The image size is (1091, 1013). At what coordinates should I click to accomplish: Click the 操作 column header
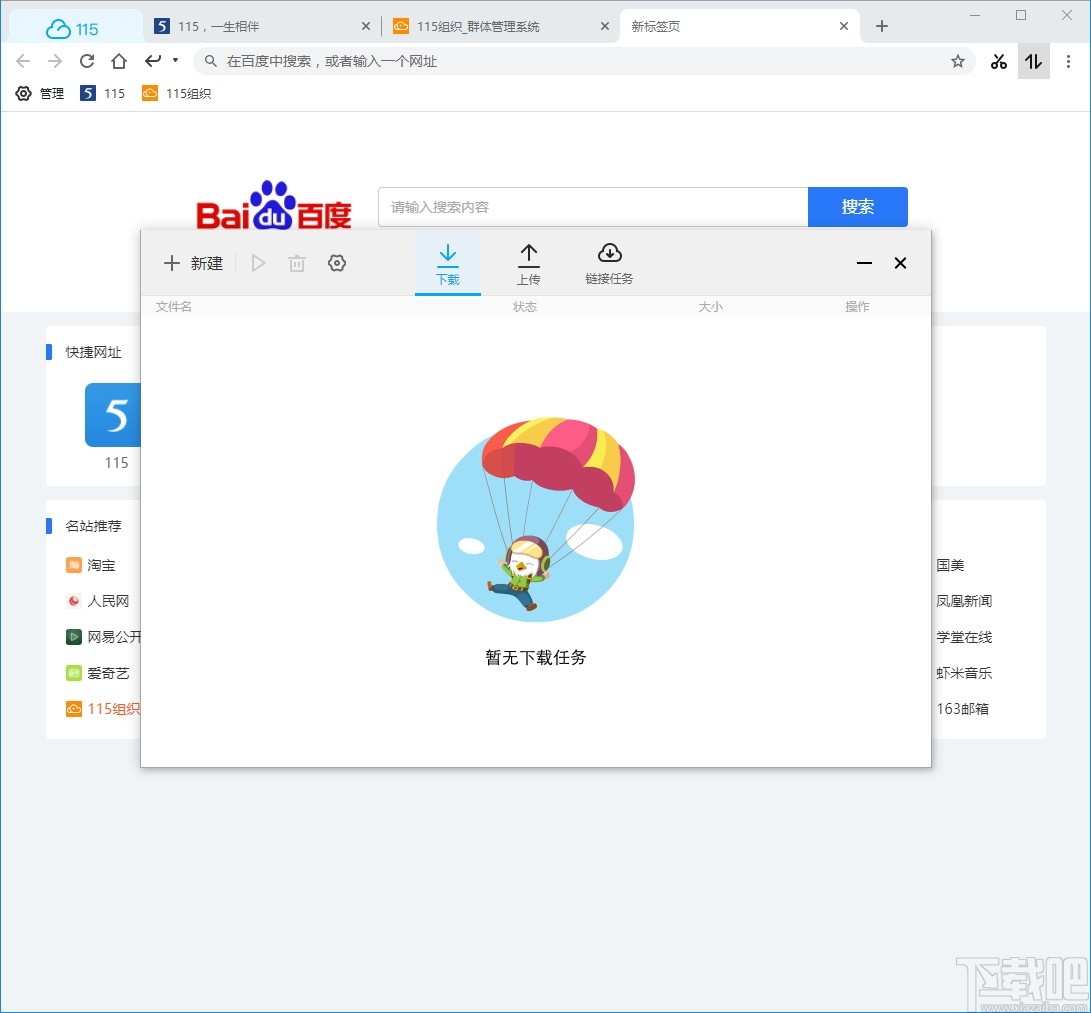[x=857, y=306]
